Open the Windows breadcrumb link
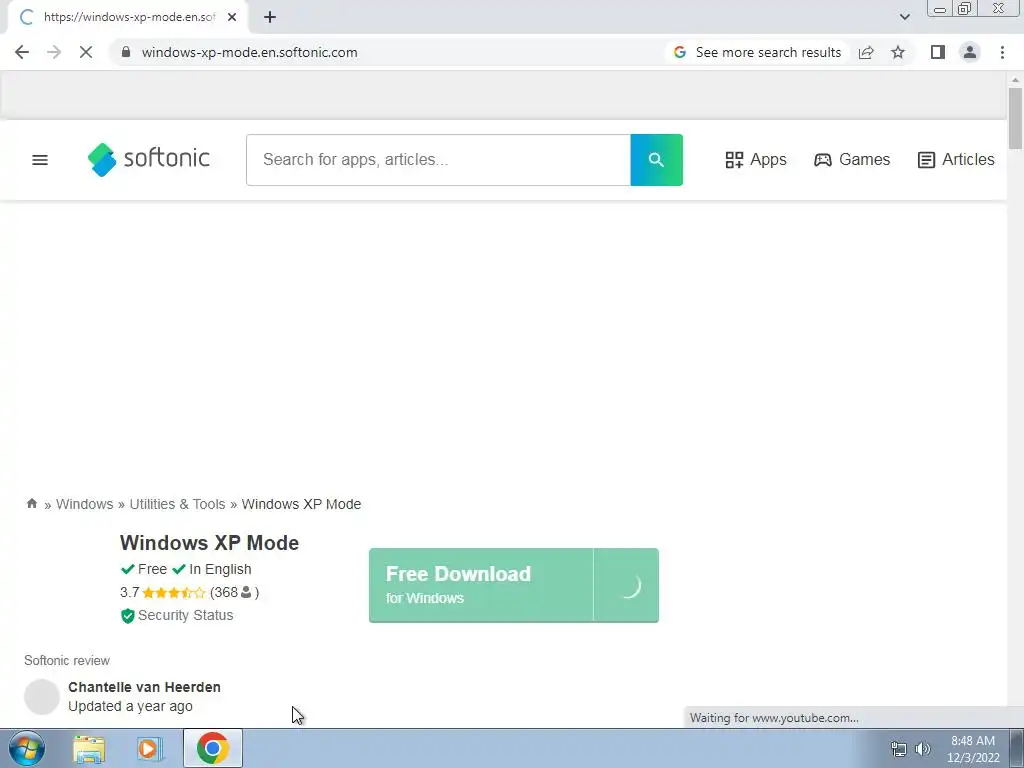 coord(84,504)
